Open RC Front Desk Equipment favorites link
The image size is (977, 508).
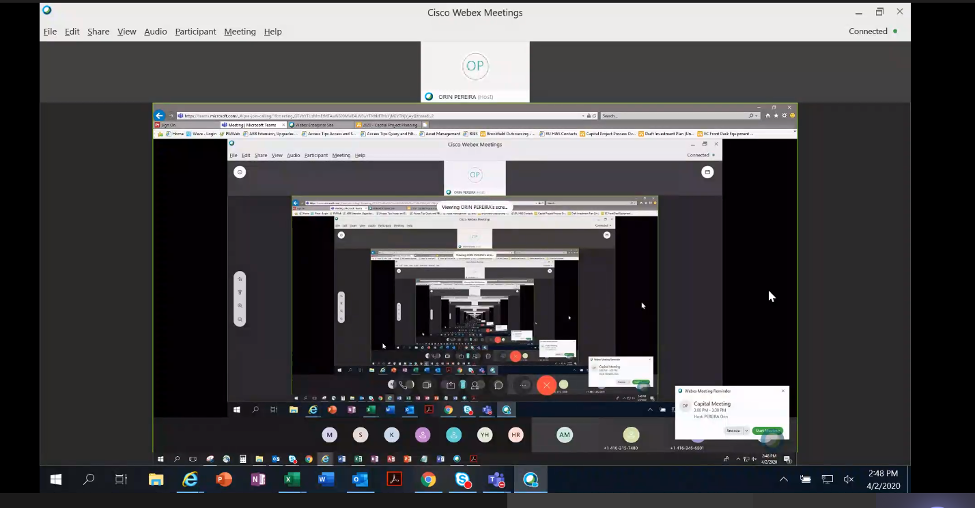pyautogui.click(x=725, y=133)
